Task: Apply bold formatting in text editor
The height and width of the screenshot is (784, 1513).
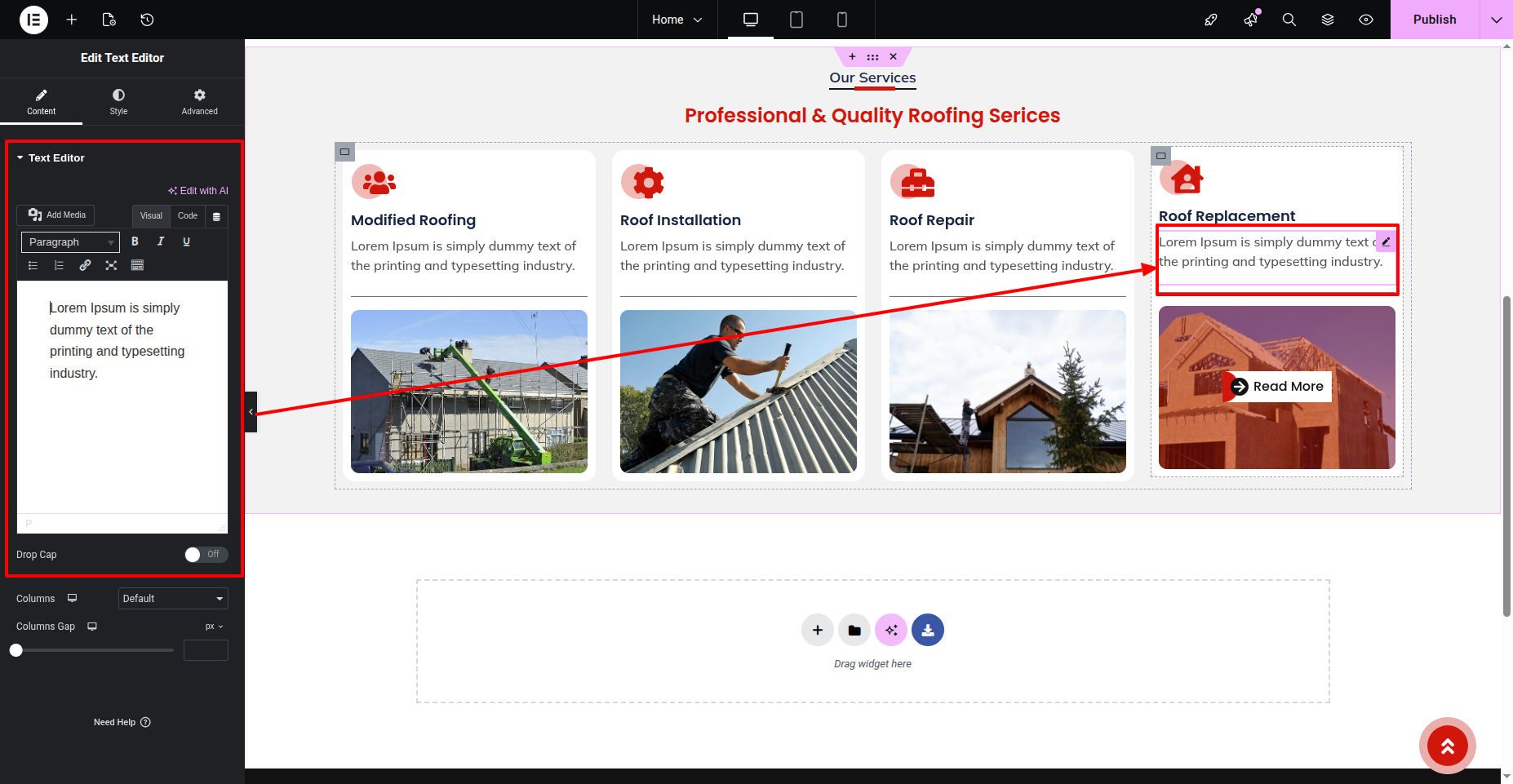Action: point(135,241)
